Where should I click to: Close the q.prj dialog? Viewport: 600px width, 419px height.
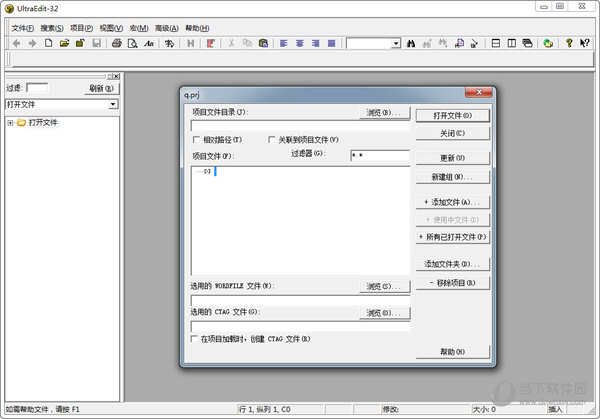tap(479, 92)
